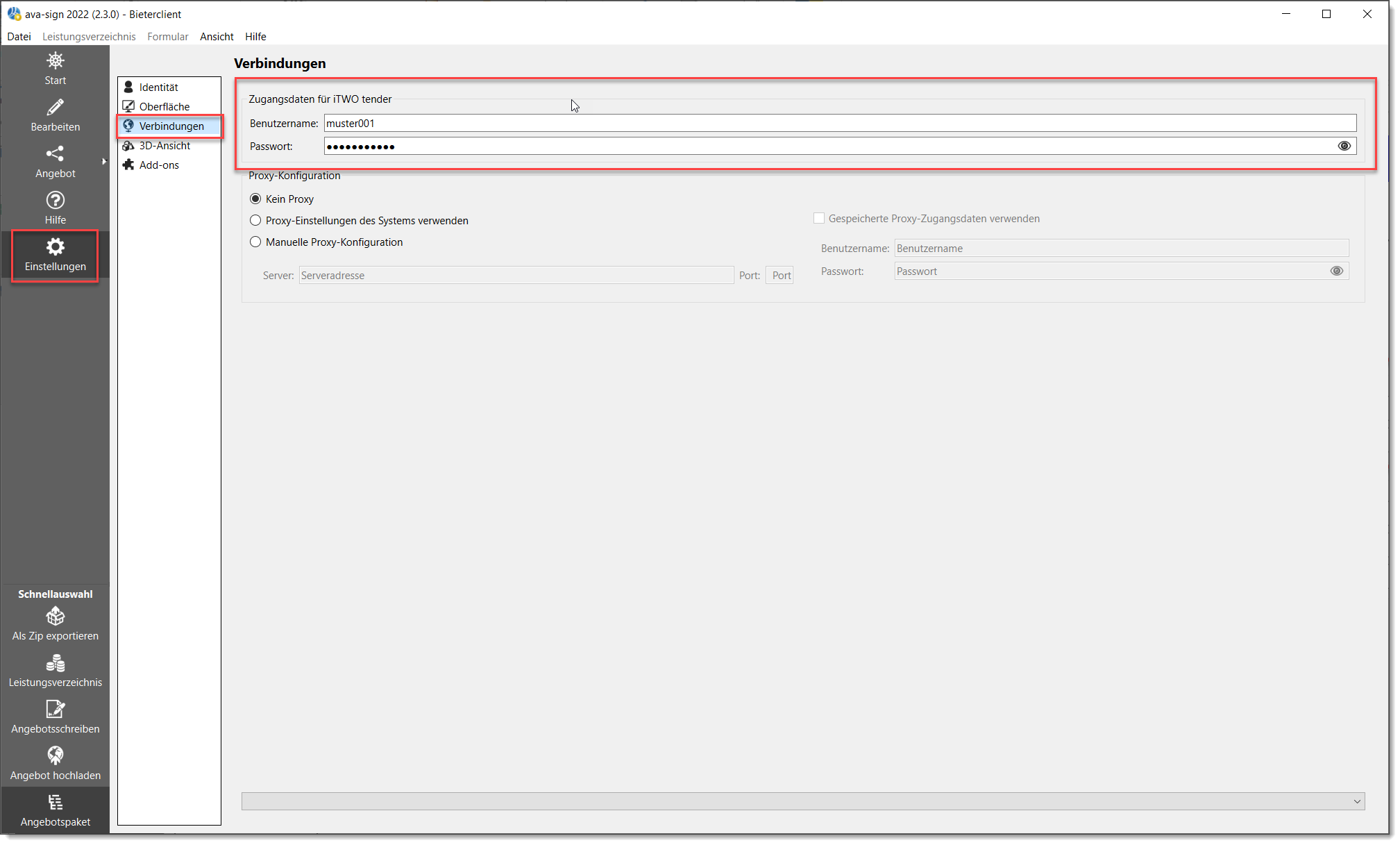Expand Angebot submenu arrow in sidebar
The width and height of the screenshot is (1400, 845).
[104, 161]
